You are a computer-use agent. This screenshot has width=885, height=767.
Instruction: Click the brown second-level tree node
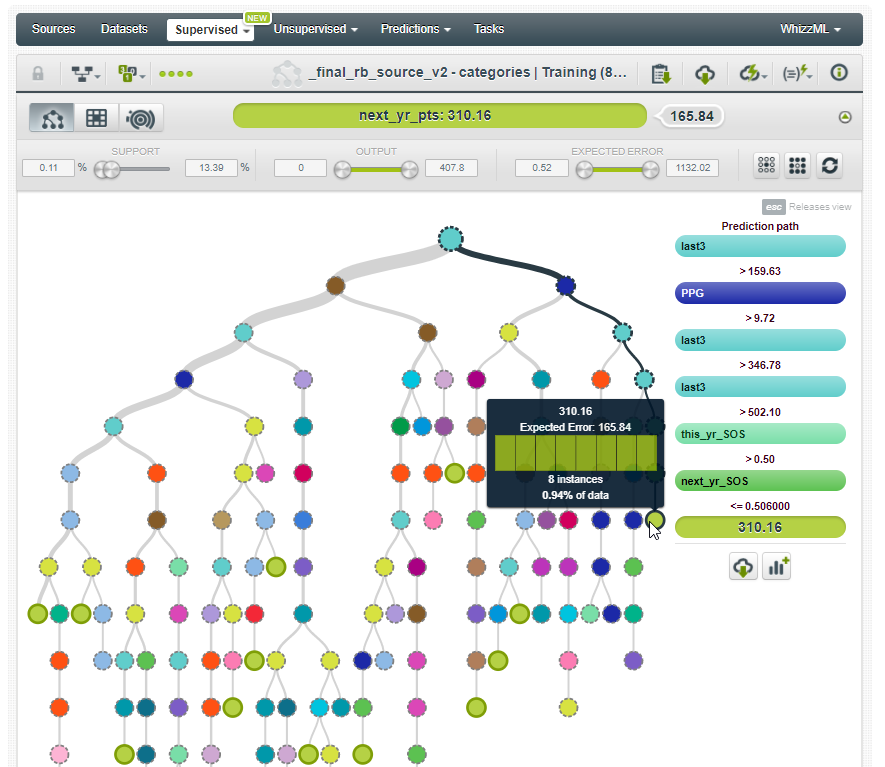click(335, 286)
